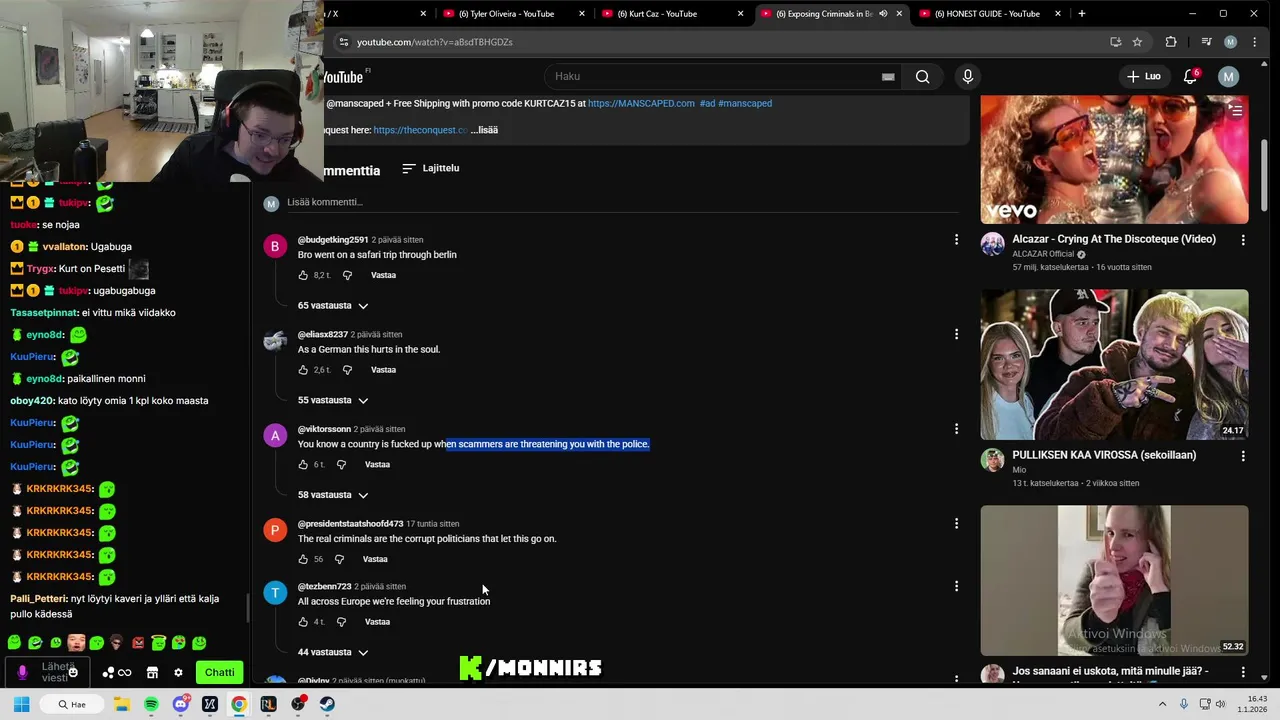Screen dimensions: 1280x720
Task: Open OBS Studio from the taskbar
Action: tap(298, 704)
